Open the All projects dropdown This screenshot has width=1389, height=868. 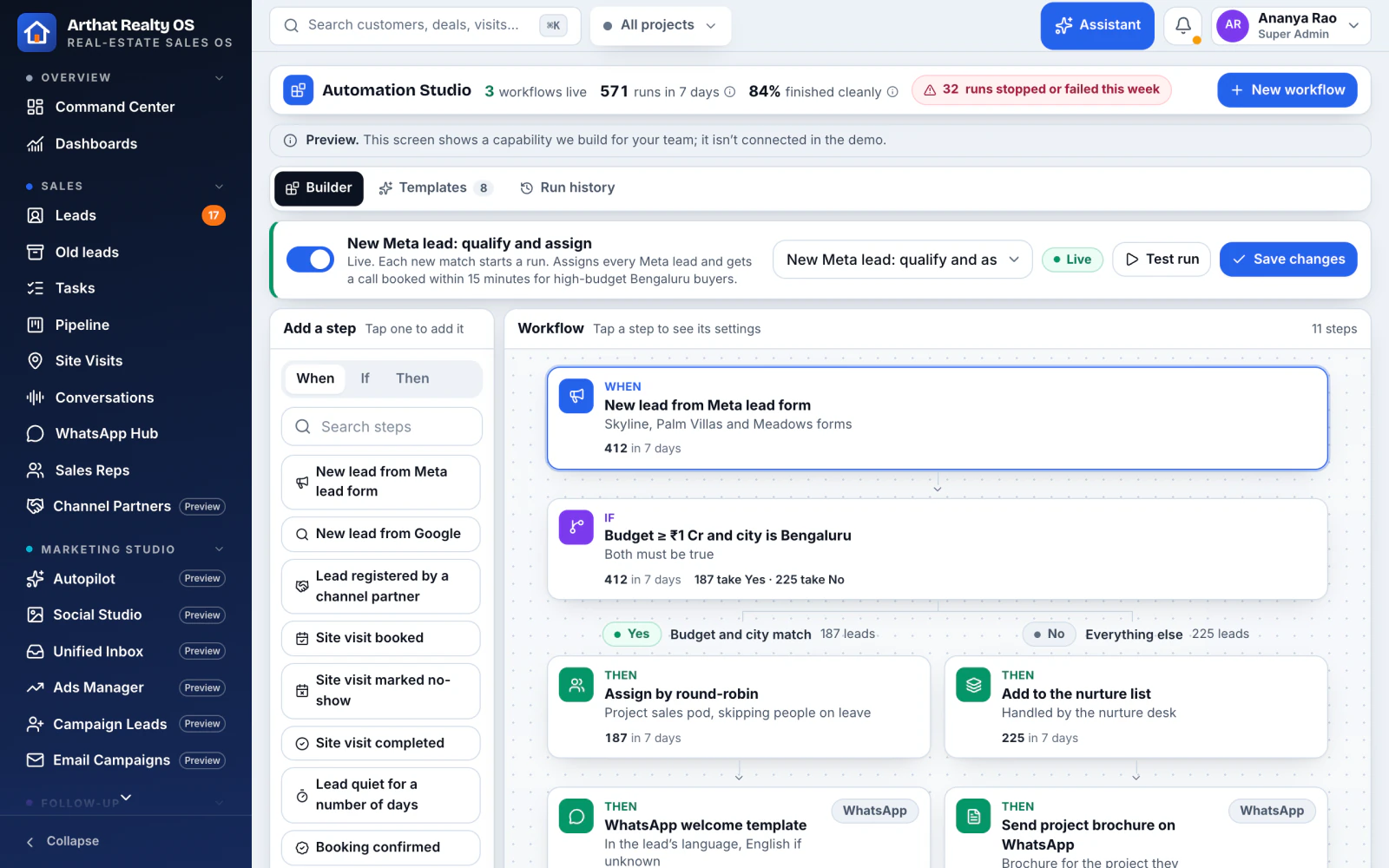click(660, 26)
